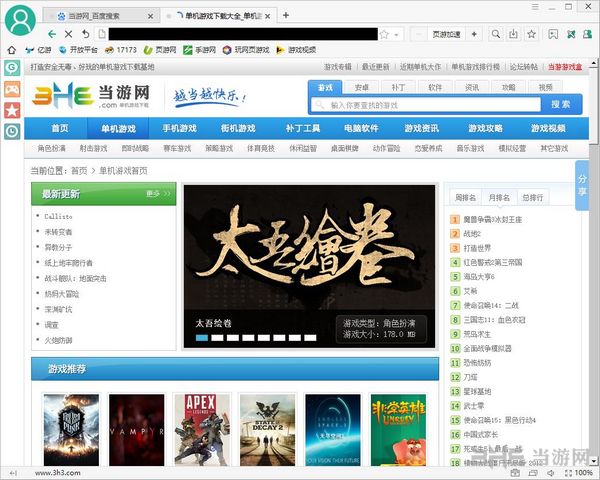The image size is (600, 480).
Task: Click the scrollbar up arrow
Action: (x=594, y=63)
